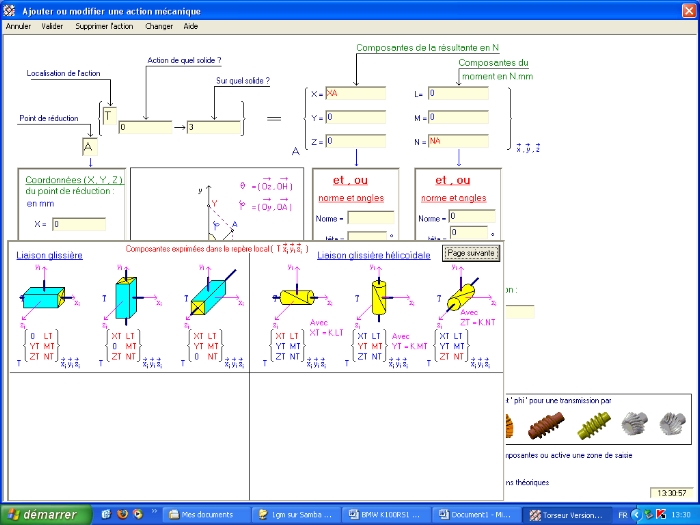The height and width of the screenshot is (525, 700).
Task: Open the Changer menu
Action: click(x=159, y=26)
